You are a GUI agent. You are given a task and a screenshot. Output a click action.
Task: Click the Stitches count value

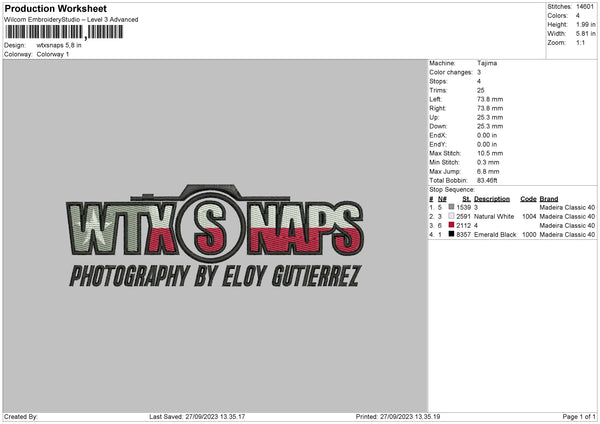(x=585, y=7)
